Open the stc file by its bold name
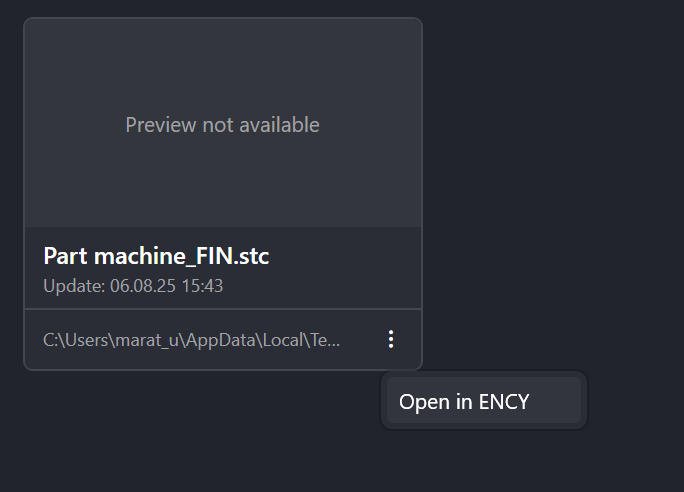 coord(156,256)
